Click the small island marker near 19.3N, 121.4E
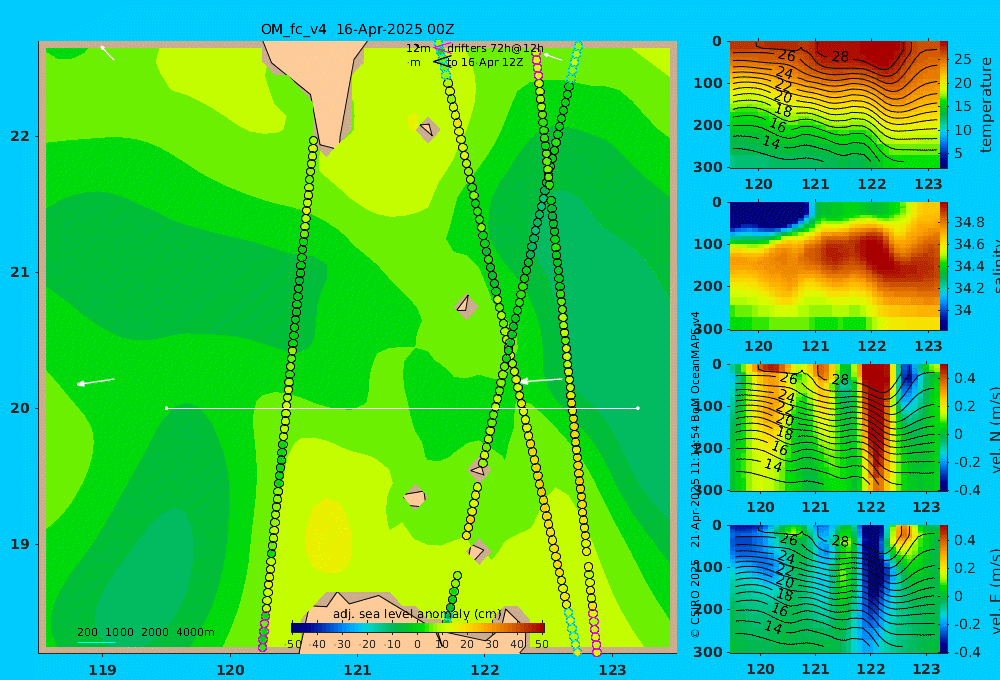 pyautogui.click(x=415, y=497)
